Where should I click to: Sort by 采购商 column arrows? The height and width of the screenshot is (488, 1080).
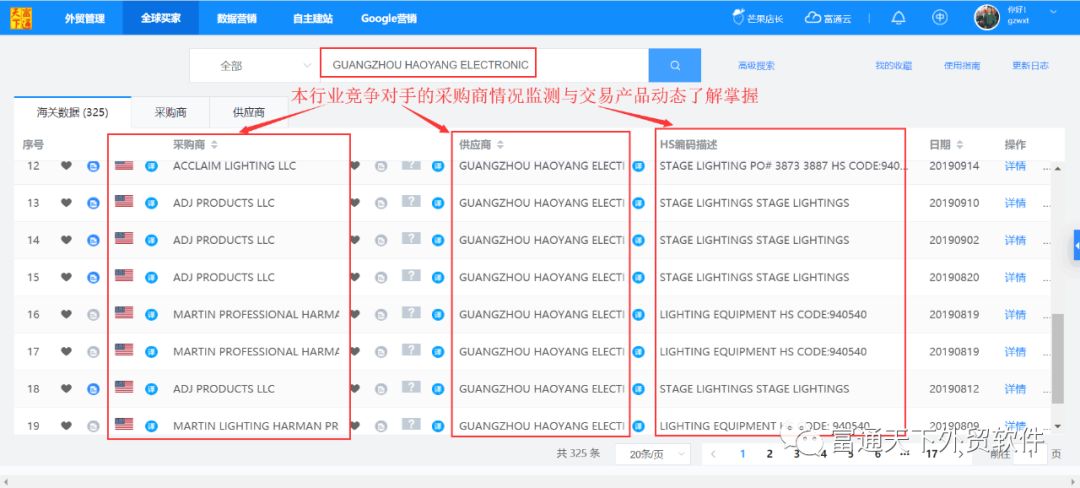(214, 145)
